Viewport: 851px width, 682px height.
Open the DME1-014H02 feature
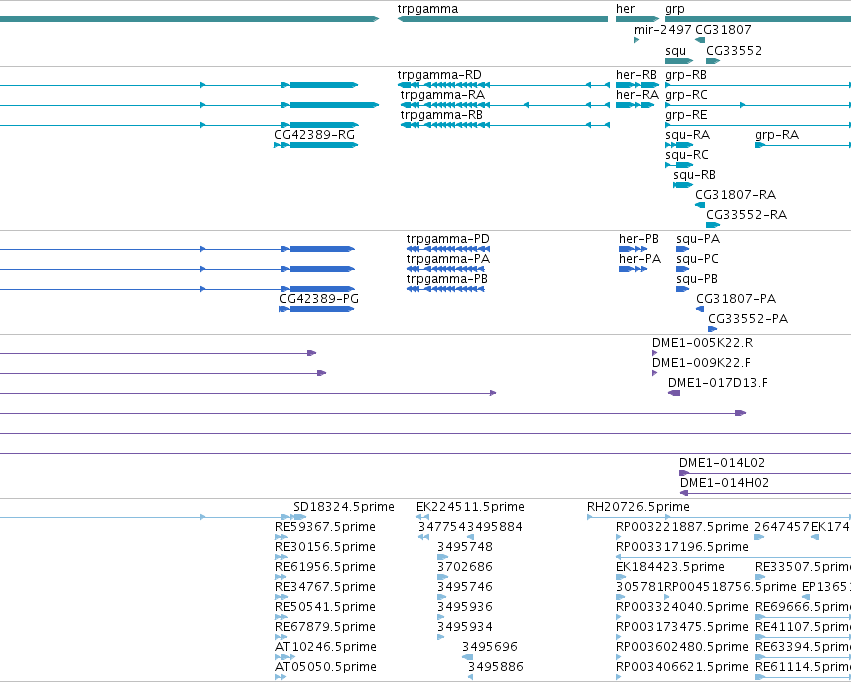pyautogui.click(x=765, y=493)
